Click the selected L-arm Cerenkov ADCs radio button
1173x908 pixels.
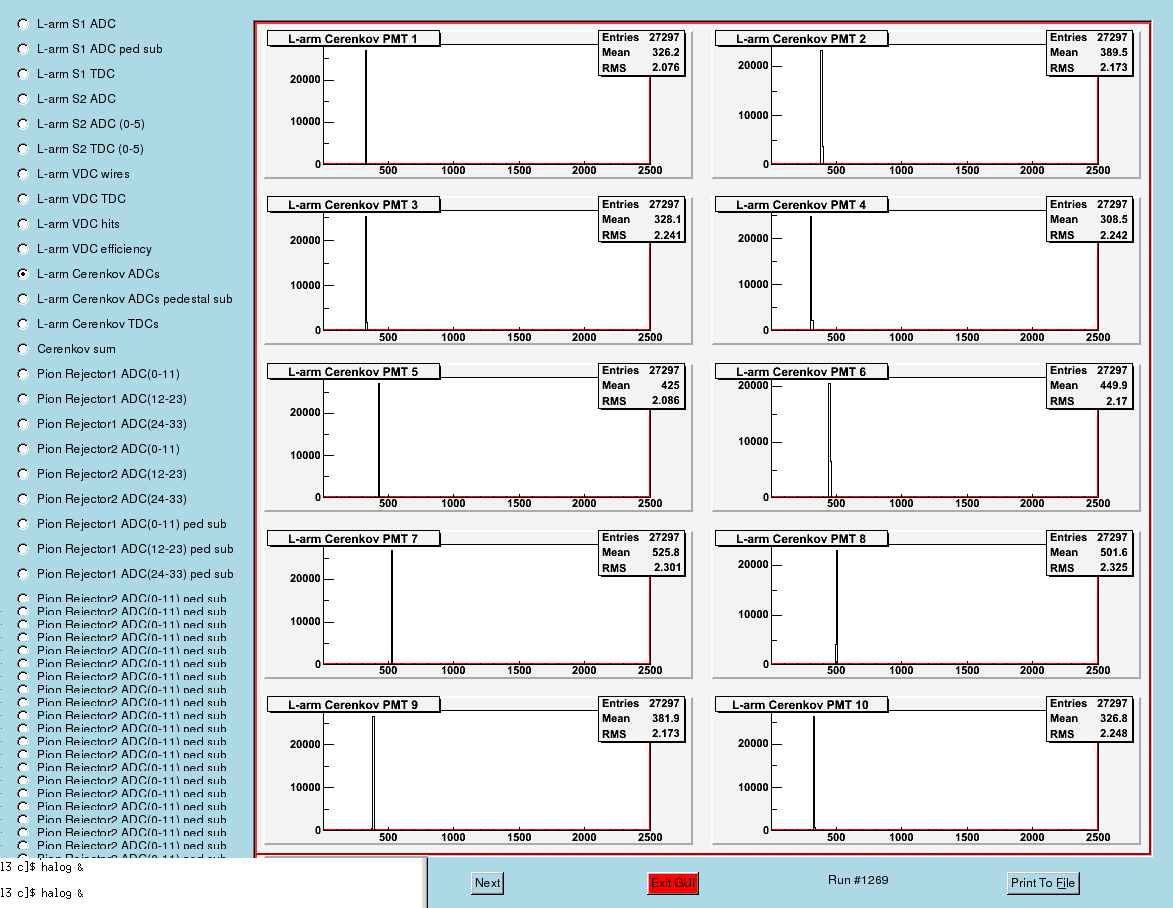click(x=23, y=274)
